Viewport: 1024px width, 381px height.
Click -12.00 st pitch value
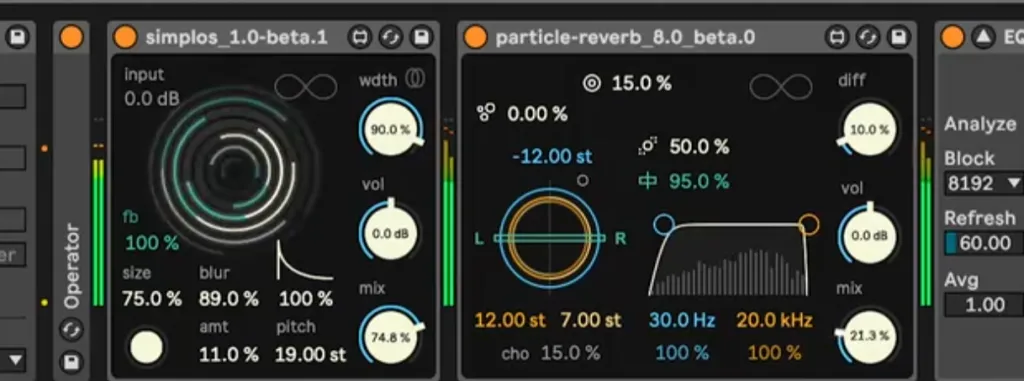[x=552, y=157]
